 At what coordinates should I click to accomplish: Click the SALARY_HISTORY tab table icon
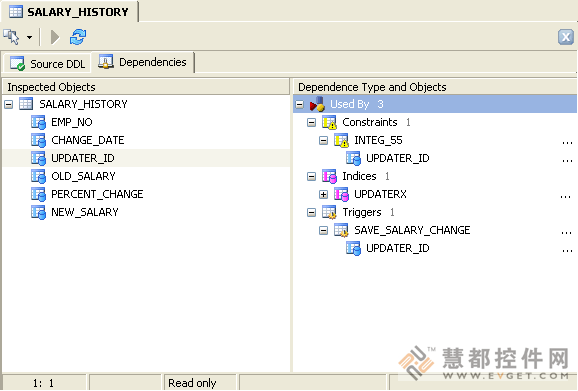tap(16, 12)
